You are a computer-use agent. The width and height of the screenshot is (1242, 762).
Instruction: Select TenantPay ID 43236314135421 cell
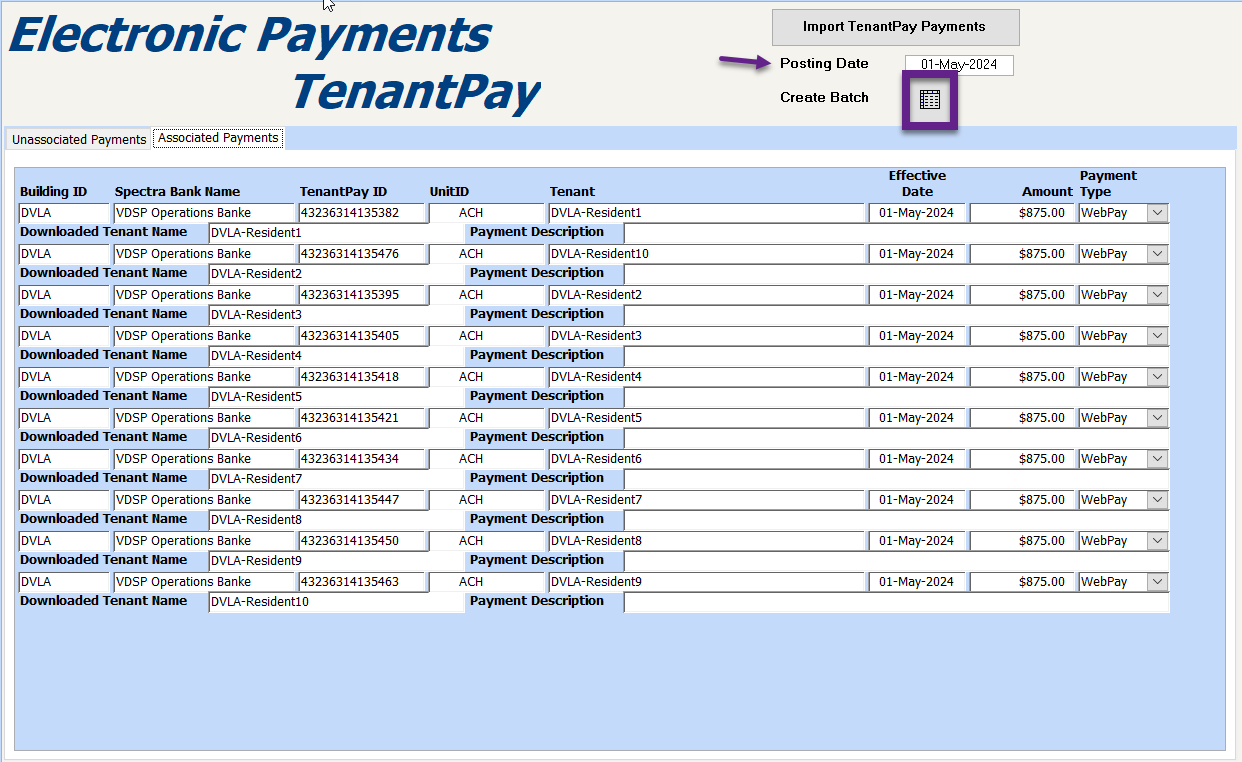(363, 418)
